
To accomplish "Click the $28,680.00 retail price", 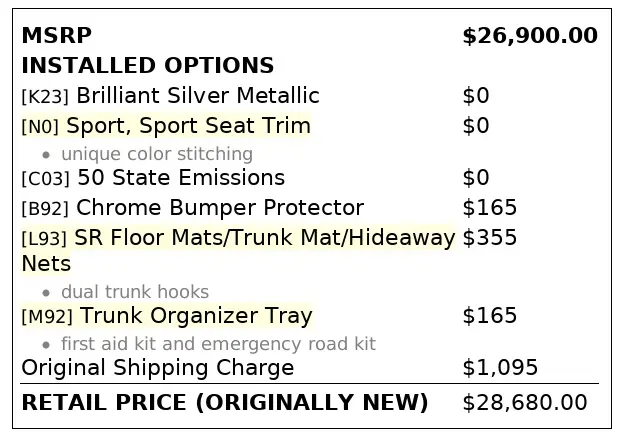I will (525, 402).
